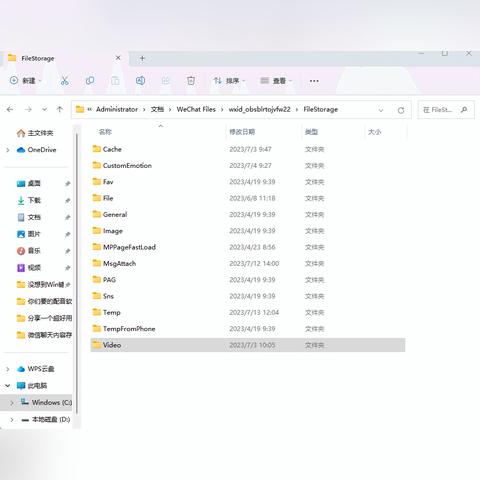Click the FileStorage search box

[446, 110]
